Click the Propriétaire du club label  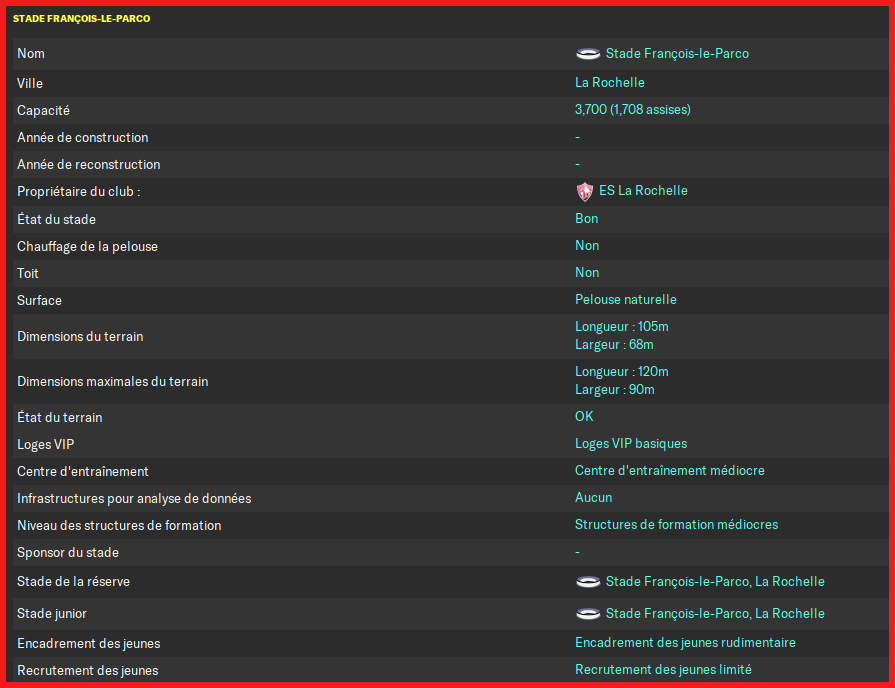(x=79, y=192)
